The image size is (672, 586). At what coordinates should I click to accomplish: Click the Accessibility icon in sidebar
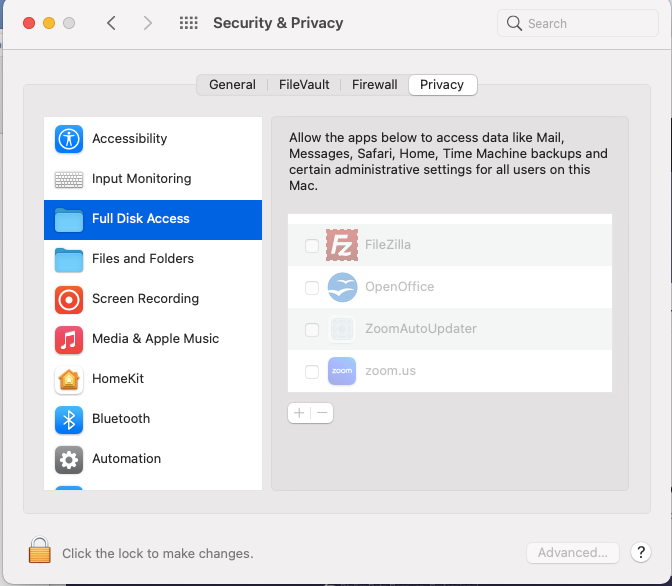[69, 139]
